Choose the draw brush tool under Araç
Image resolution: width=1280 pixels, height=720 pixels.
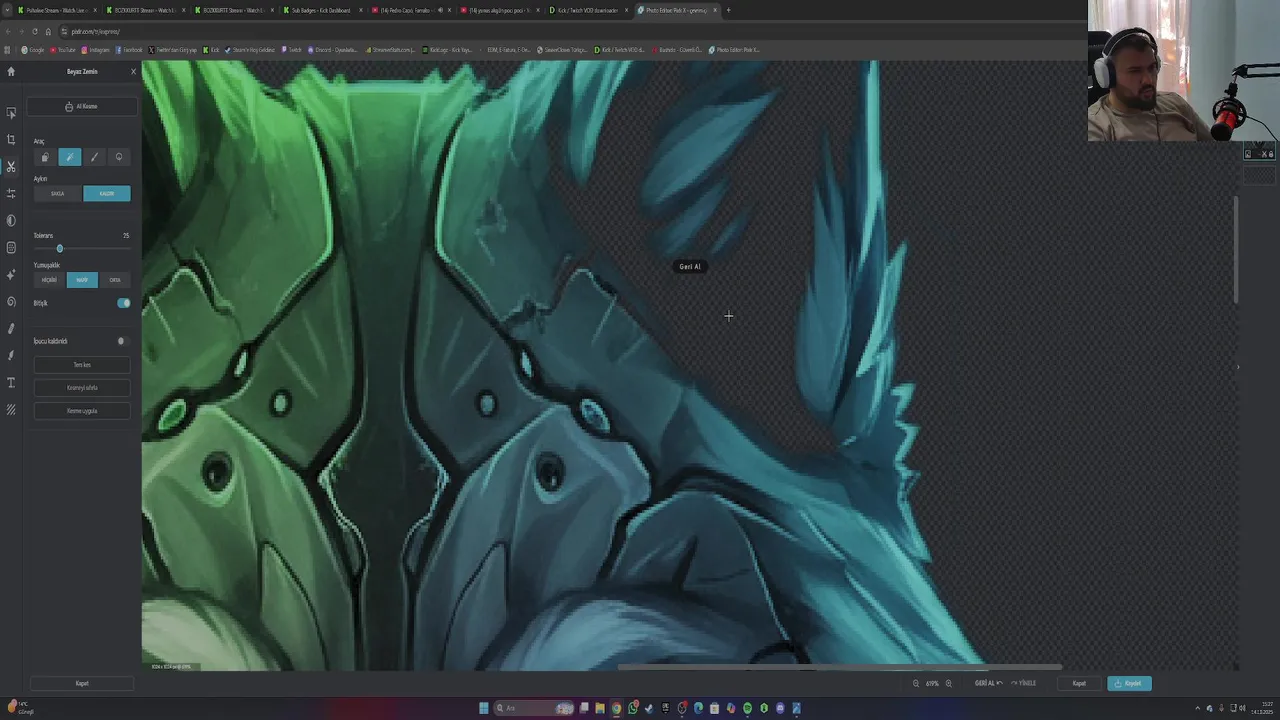(x=94, y=157)
